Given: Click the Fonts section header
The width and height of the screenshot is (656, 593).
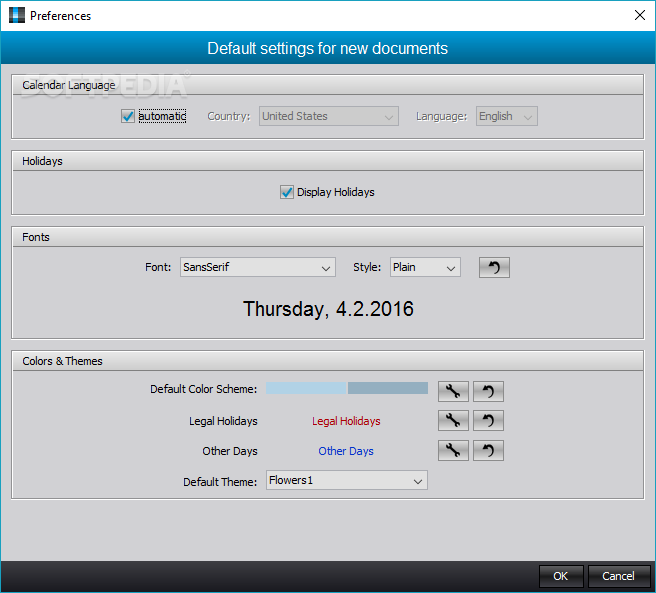Looking at the screenshot, I should [x=328, y=237].
